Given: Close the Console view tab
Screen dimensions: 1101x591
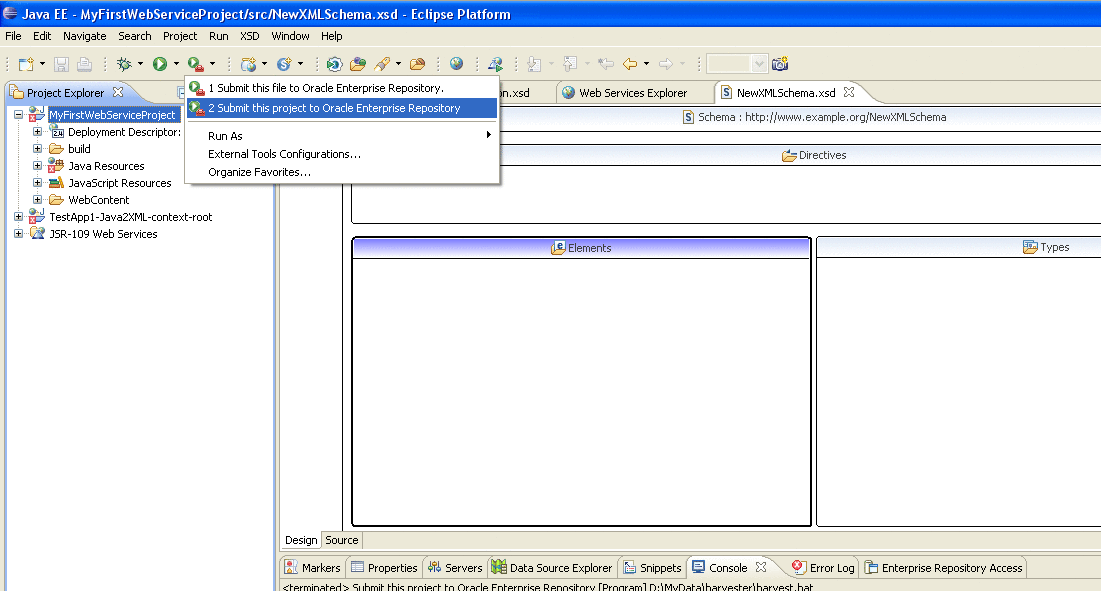Looking at the screenshot, I should point(761,566).
